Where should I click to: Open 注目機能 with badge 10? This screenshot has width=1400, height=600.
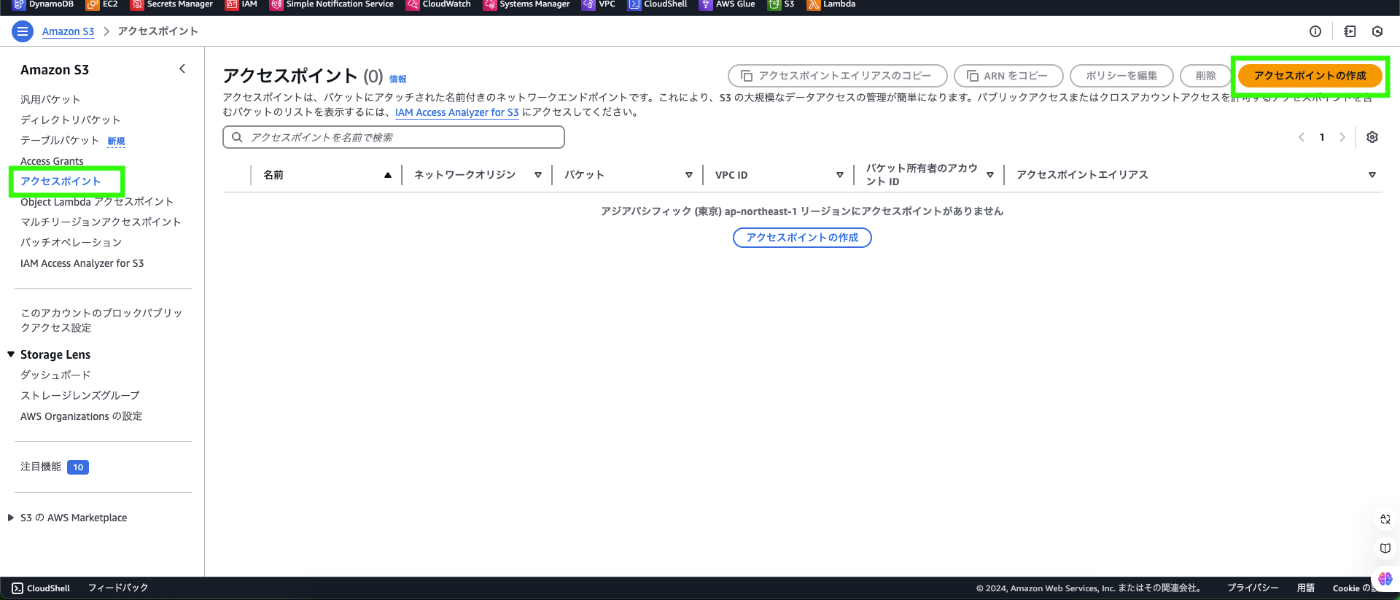point(55,467)
